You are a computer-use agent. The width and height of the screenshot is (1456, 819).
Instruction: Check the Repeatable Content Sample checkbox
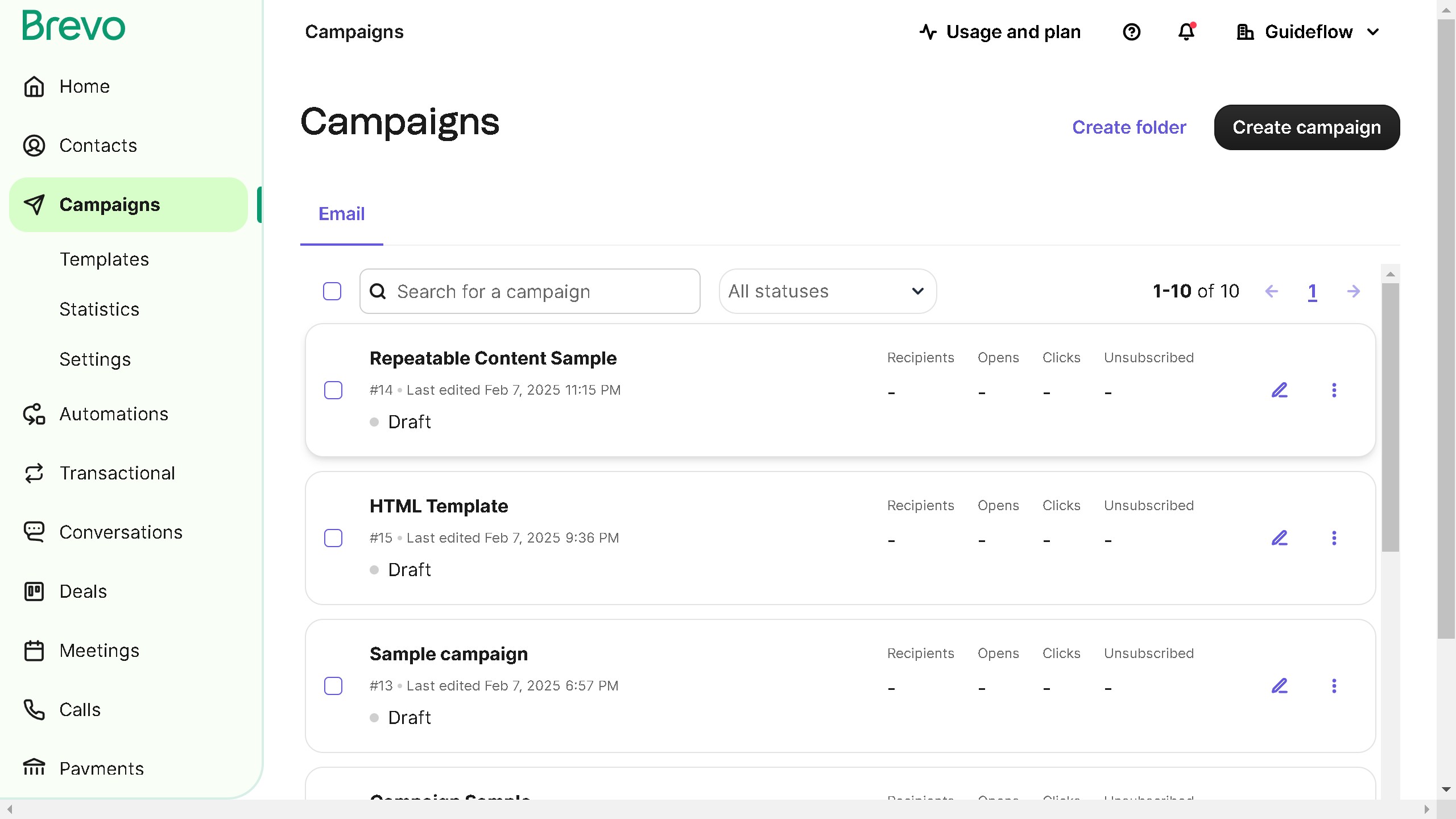tap(333, 390)
